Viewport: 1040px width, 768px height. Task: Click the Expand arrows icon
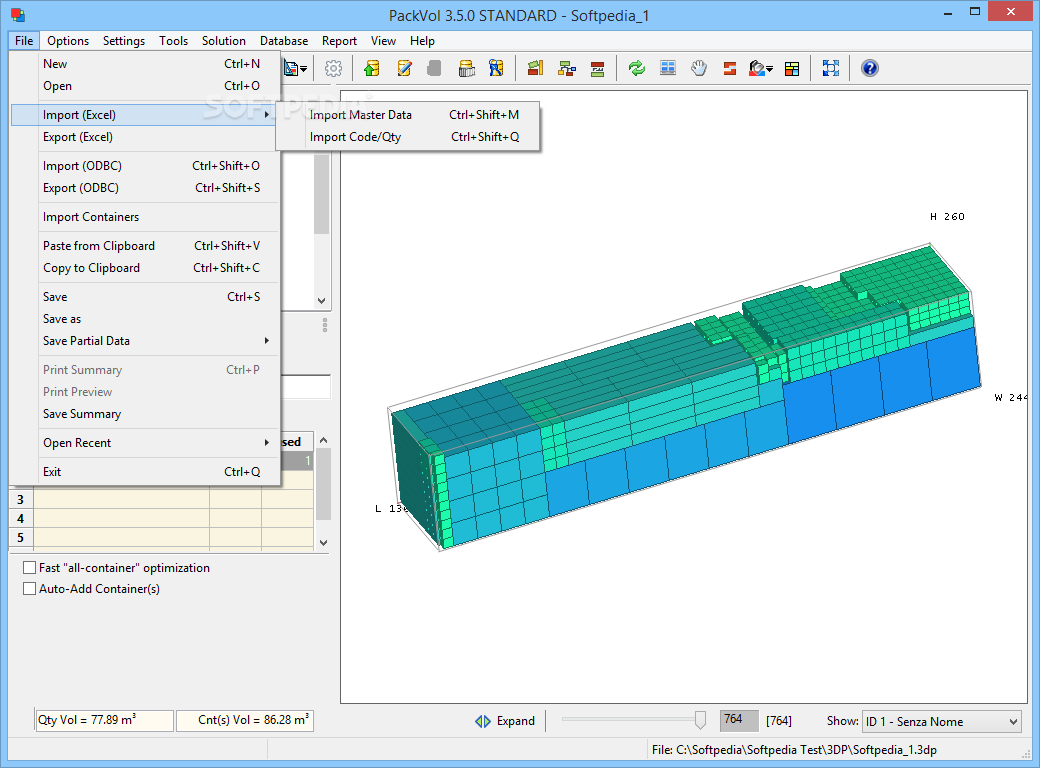483,721
